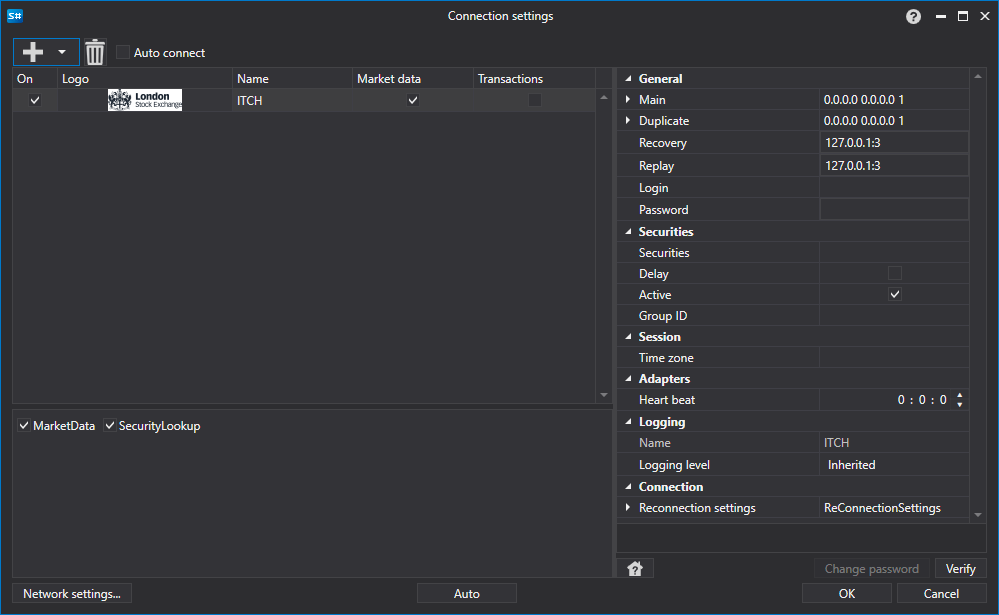Image resolution: width=999 pixels, height=615 pixels.
Task: Click the Login input field
Action: [x=894, y=187]
